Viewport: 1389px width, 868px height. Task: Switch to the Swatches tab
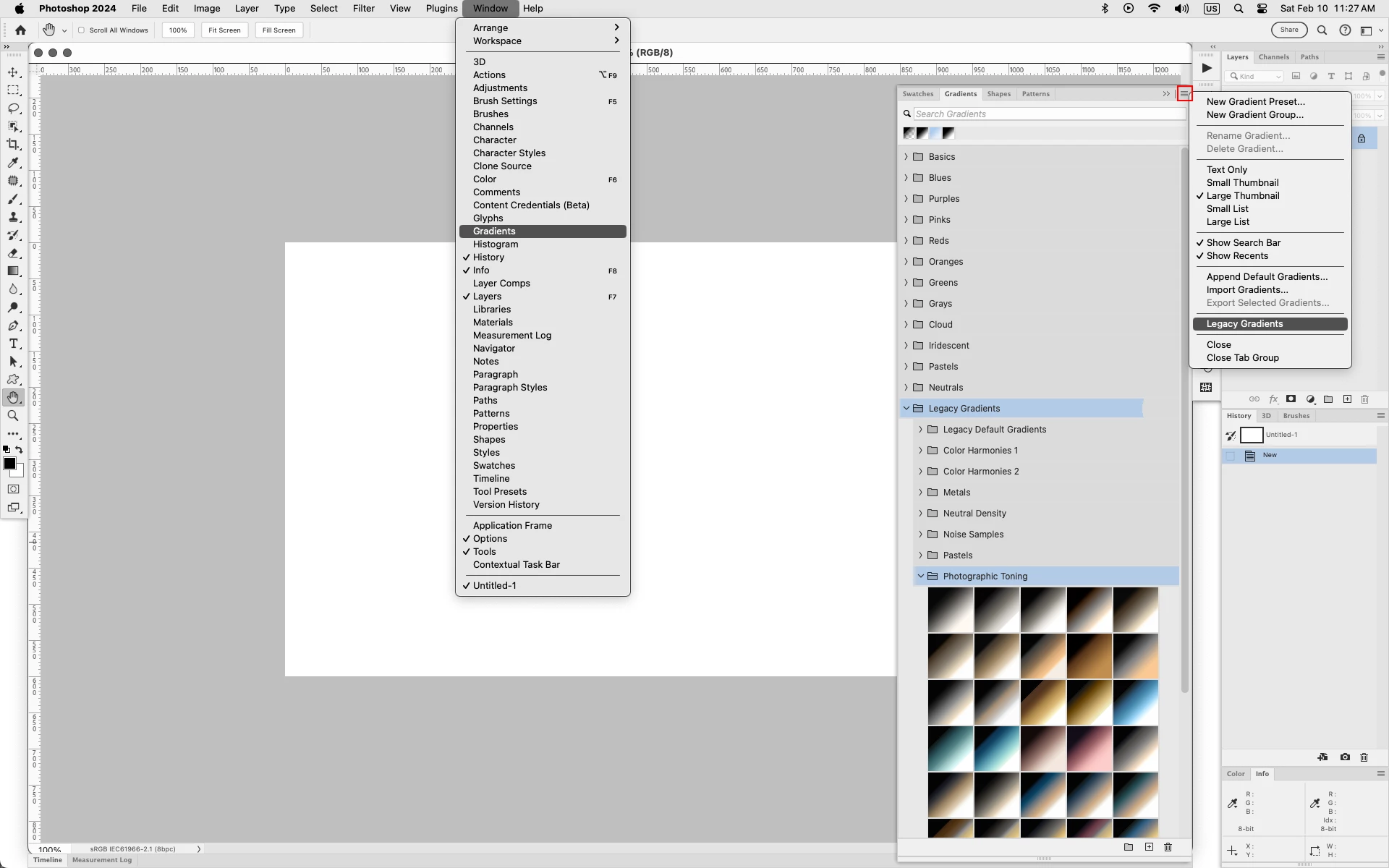click(917, 94)
